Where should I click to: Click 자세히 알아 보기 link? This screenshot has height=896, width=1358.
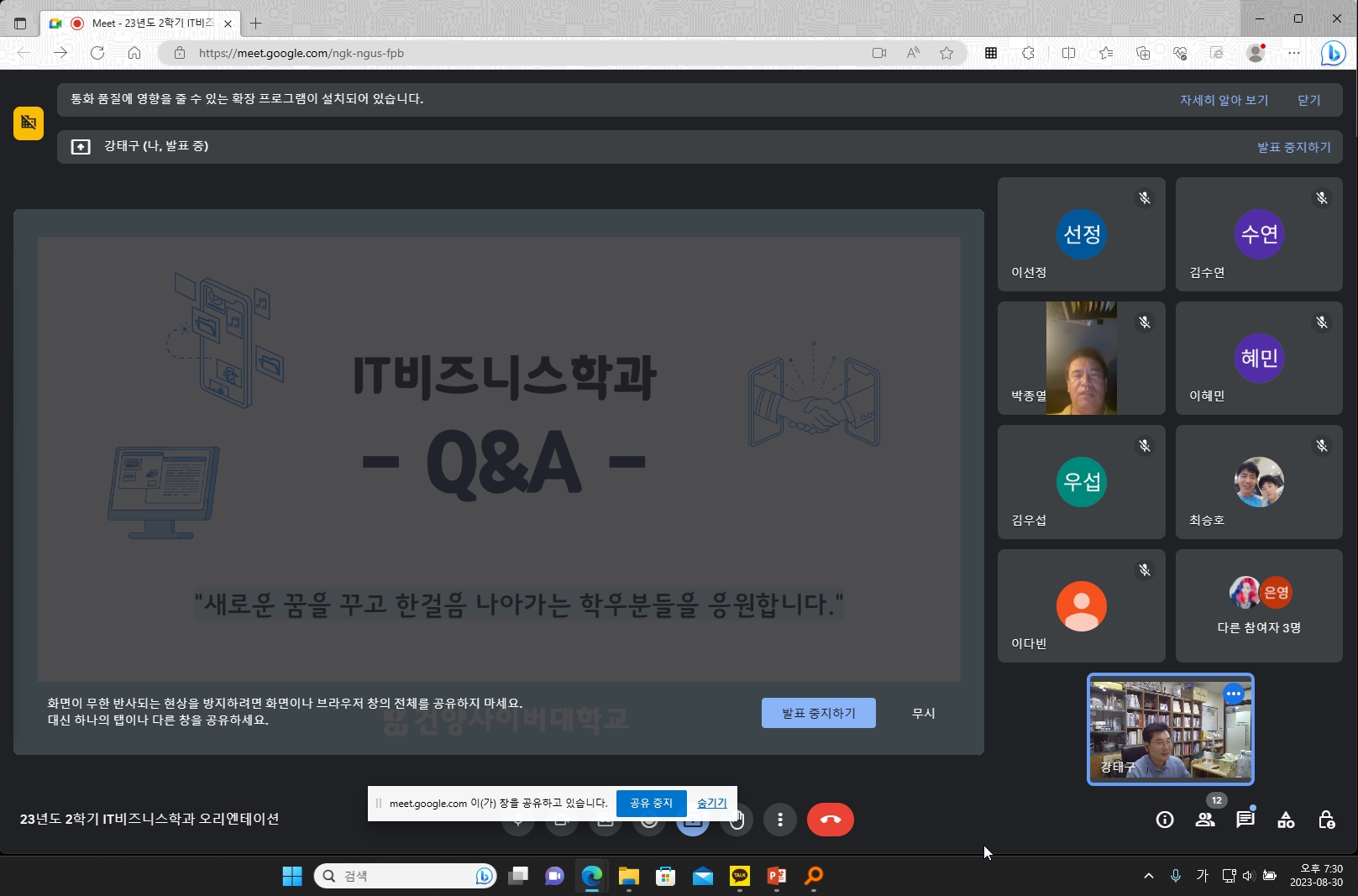pos(1224,100)
